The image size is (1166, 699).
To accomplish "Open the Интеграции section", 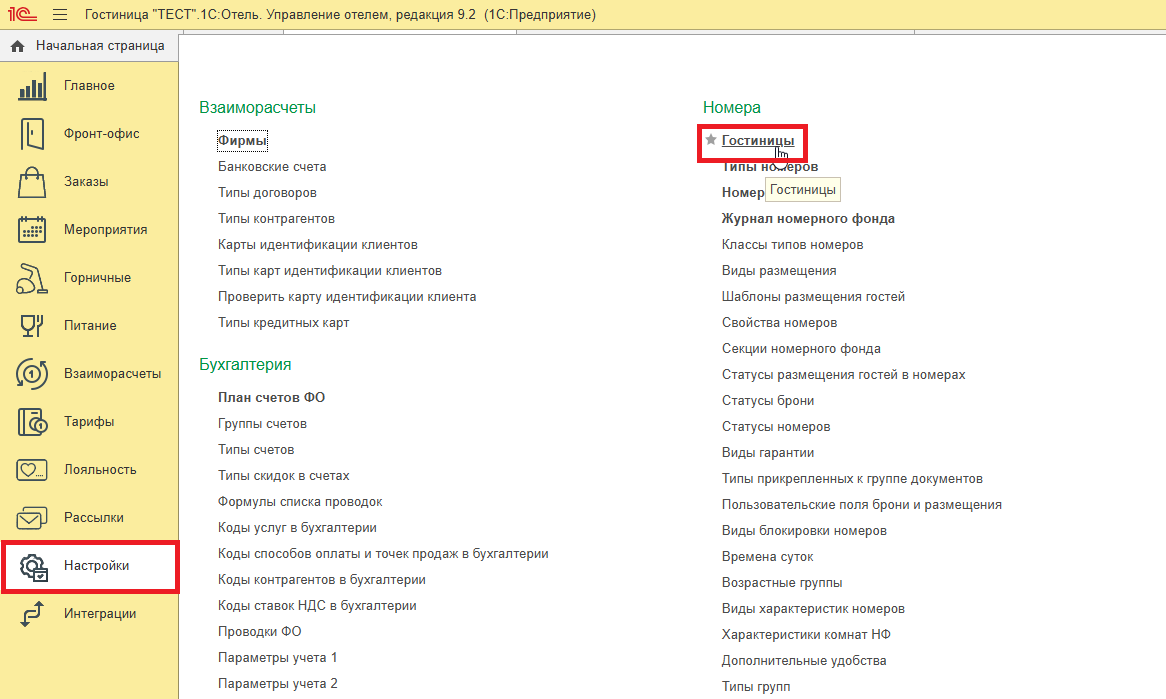I will [x=89, y=614].
